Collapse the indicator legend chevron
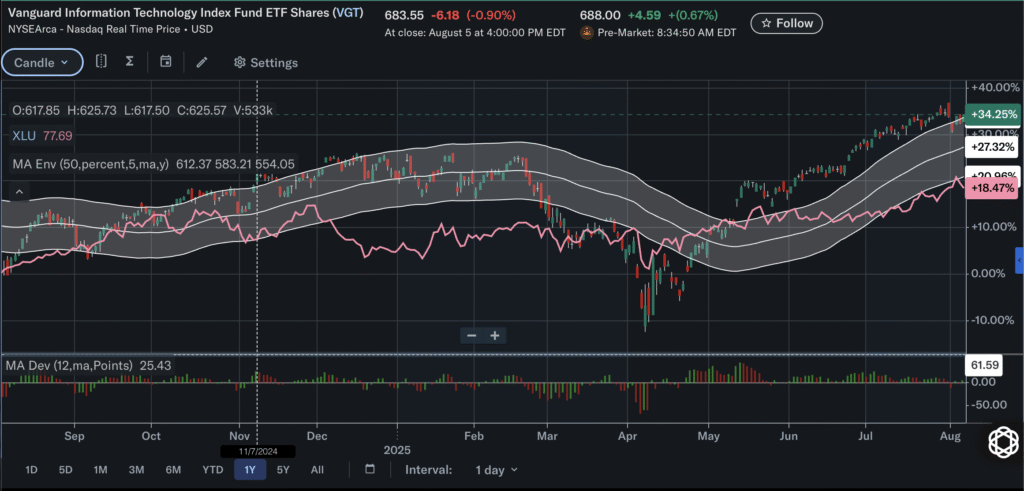 (20, 191)
